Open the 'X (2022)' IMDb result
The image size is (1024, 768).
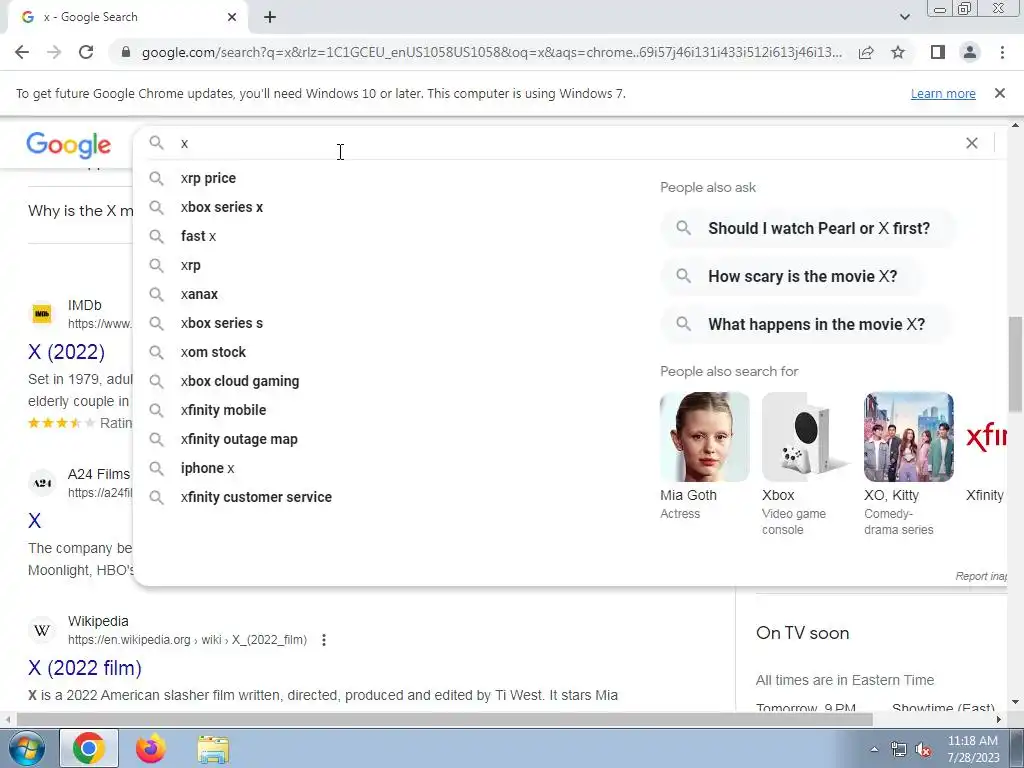point(67,352)
